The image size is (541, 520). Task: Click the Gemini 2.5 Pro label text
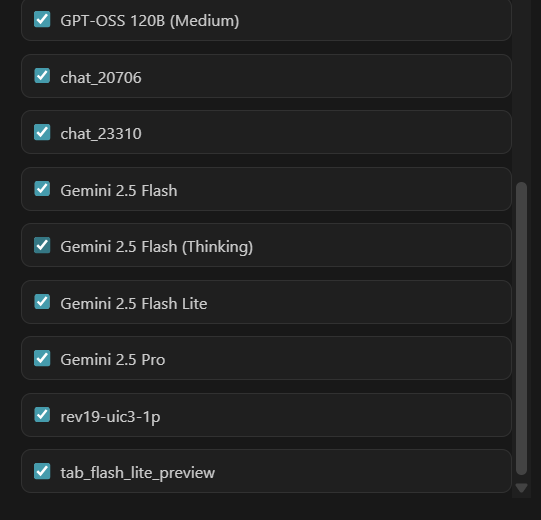[113, 360]
